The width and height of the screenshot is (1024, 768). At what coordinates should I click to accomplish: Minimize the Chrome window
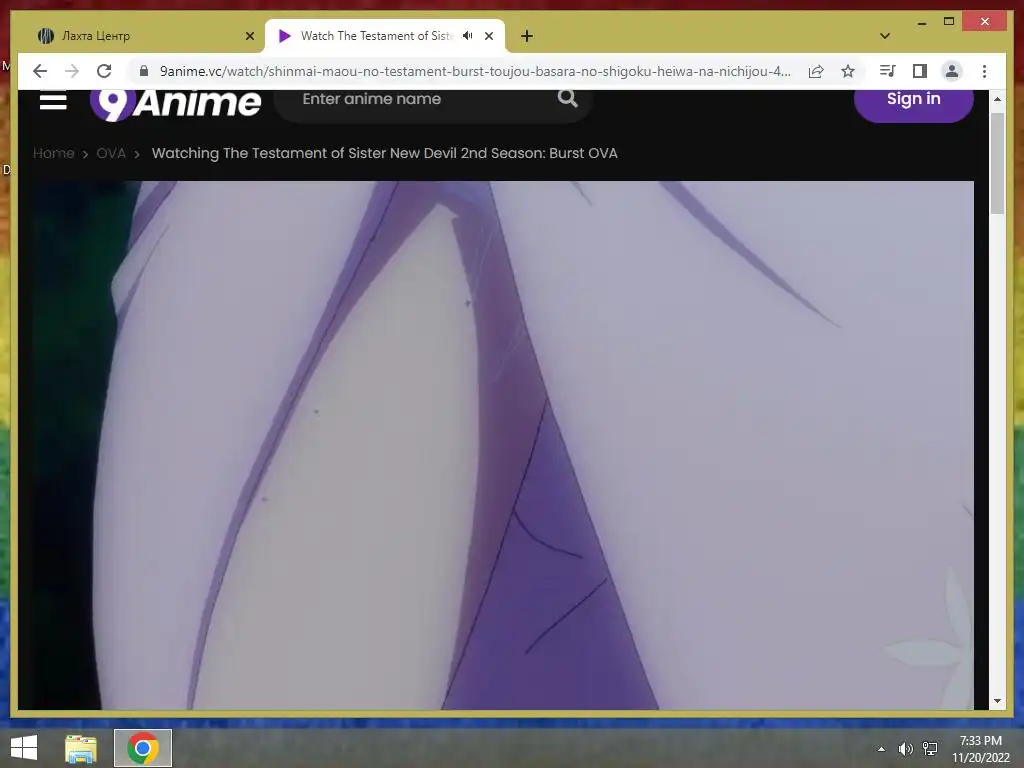pos(921,22)
